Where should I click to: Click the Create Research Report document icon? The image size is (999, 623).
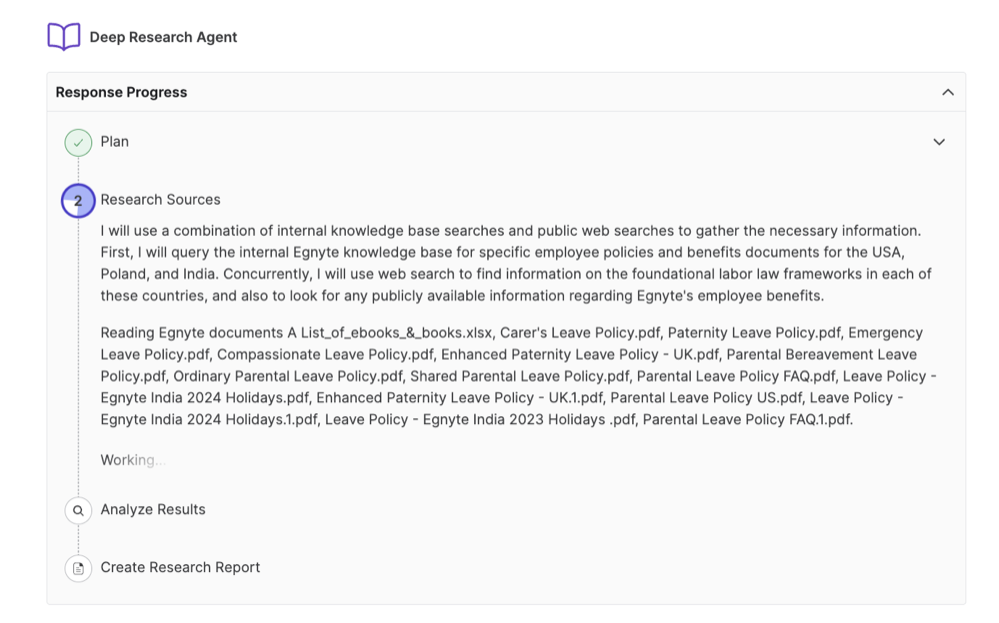tap(78, 568)
